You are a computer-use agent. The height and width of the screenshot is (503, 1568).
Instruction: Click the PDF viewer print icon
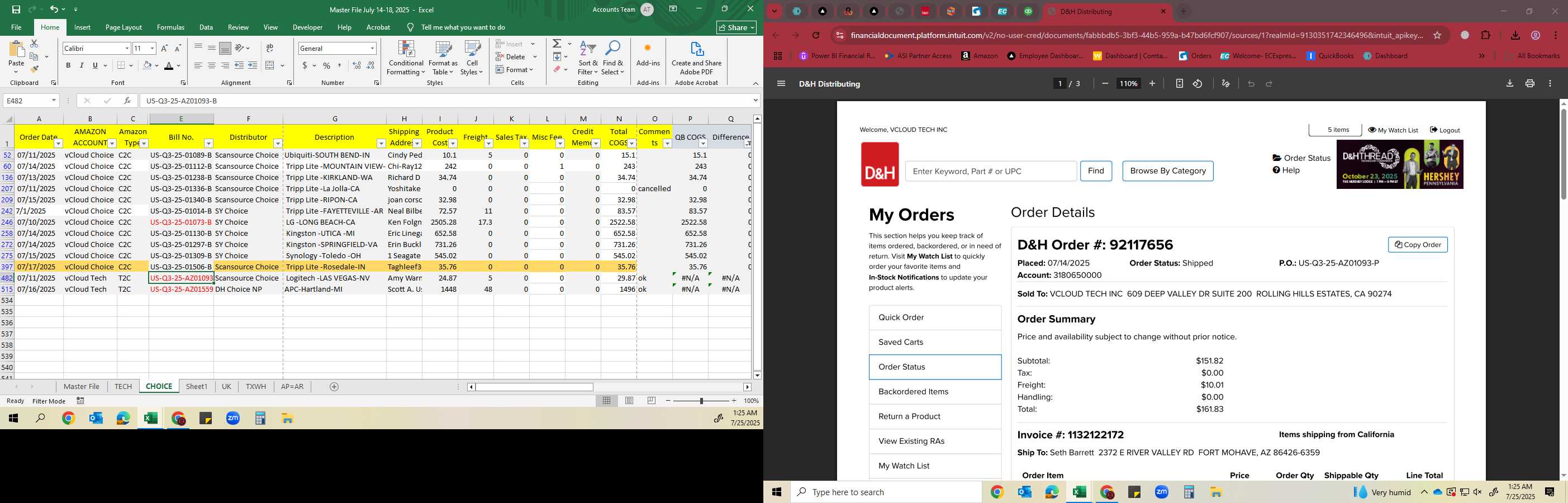pyautogui.click(x=1529, y=84)
